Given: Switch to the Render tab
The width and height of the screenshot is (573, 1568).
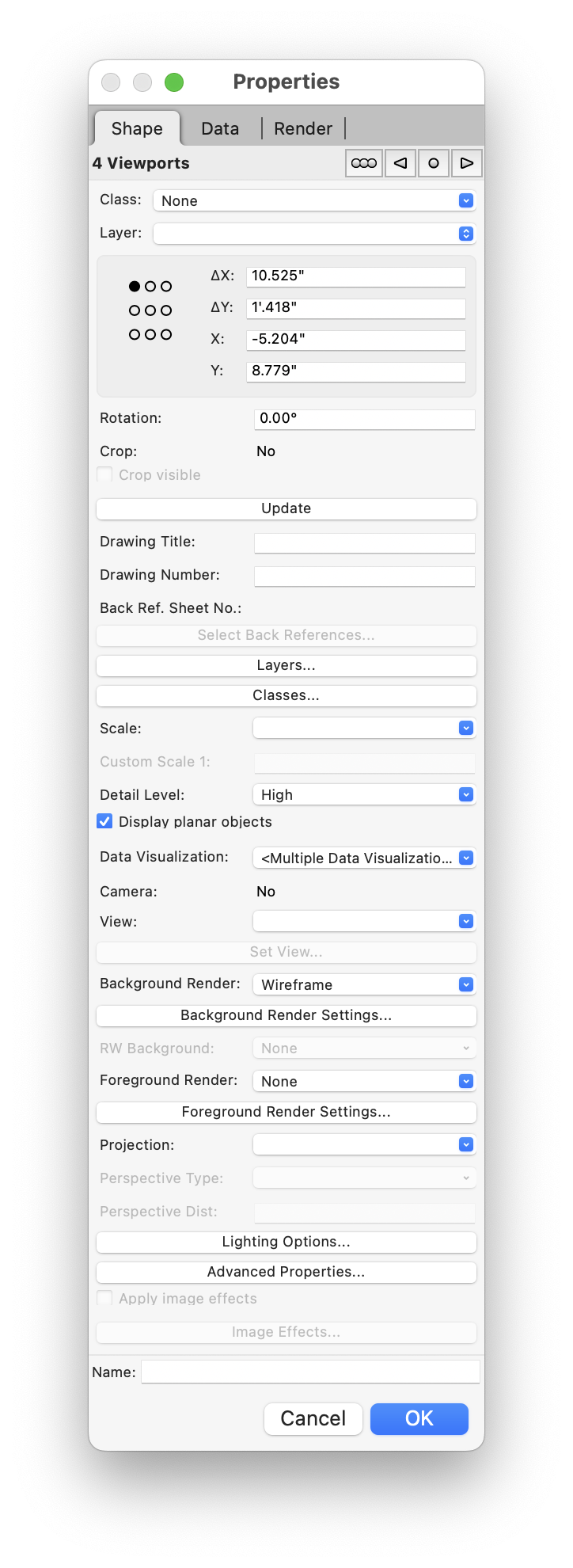Looking at the screenshot, I should [303, 128].
